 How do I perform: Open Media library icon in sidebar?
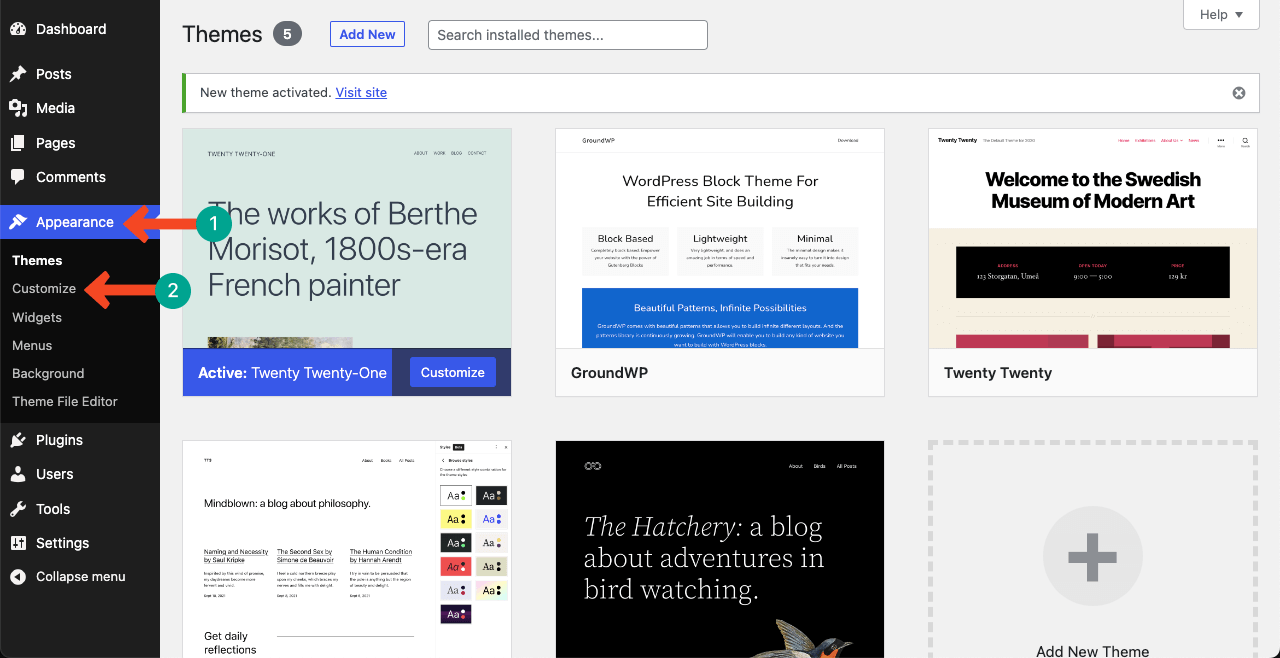[x=18, y=108]
